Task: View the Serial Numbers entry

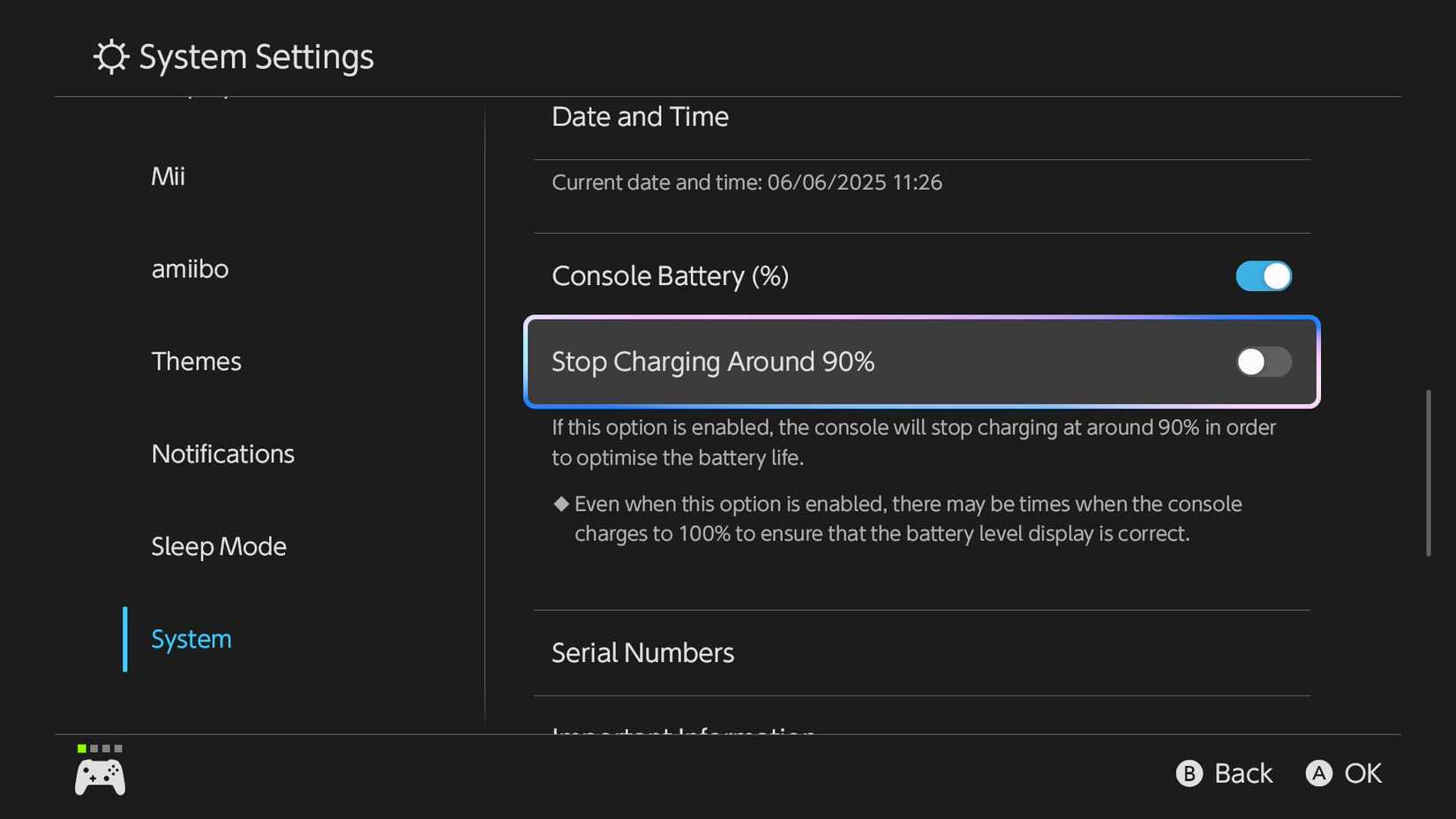Action: click(x=642, y=652)
